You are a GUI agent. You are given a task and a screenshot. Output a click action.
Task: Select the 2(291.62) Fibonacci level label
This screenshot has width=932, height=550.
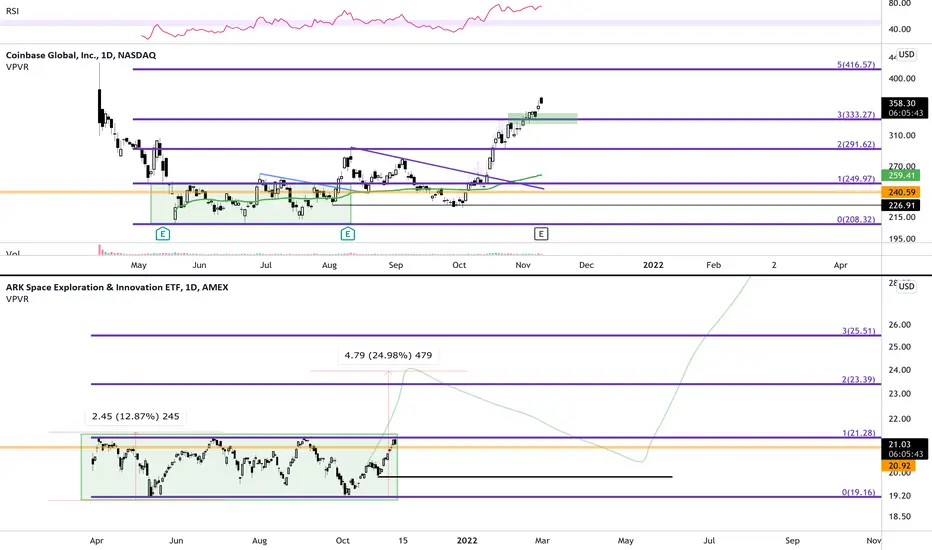coord(856,144)
